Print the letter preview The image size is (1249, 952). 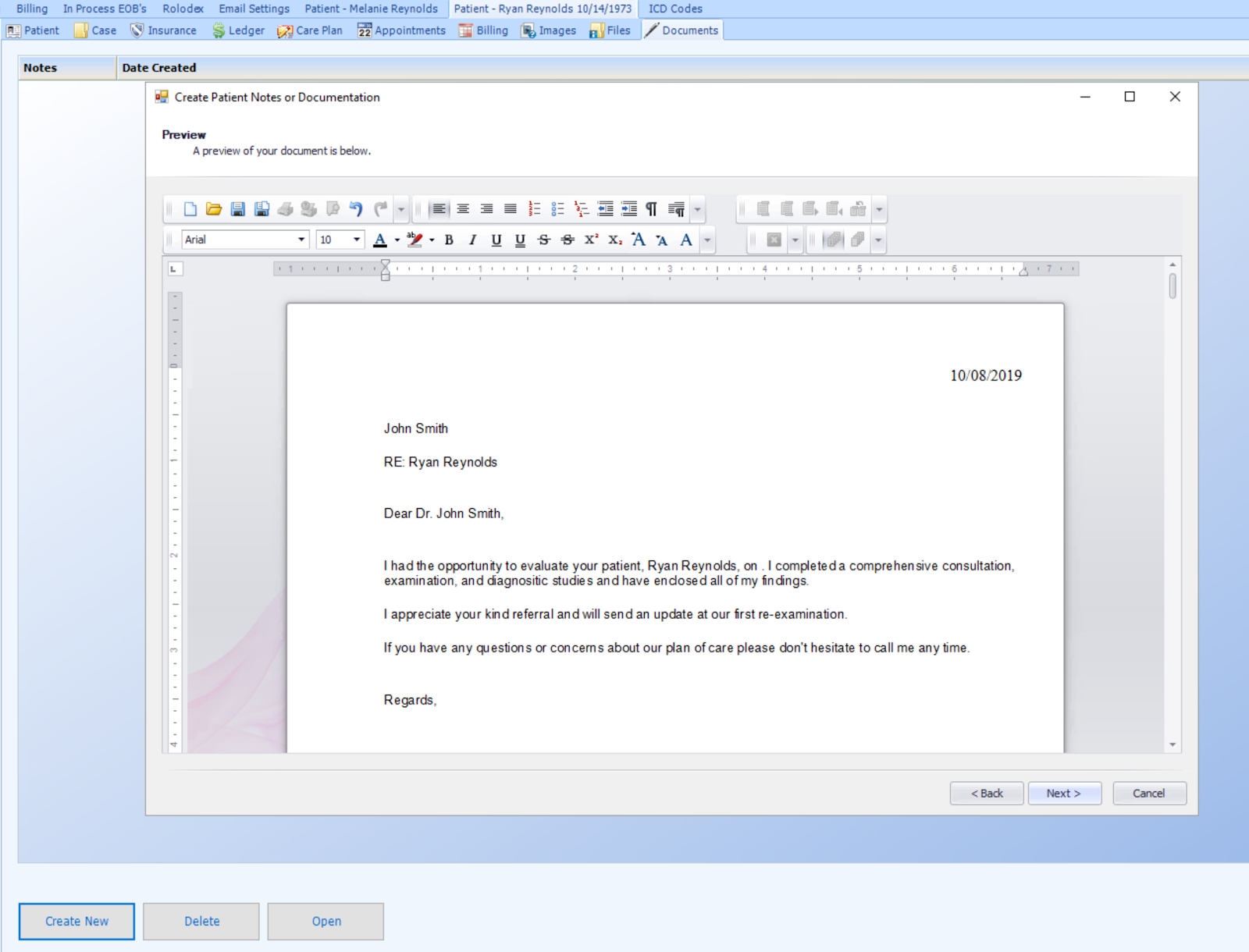pos(284,208)
